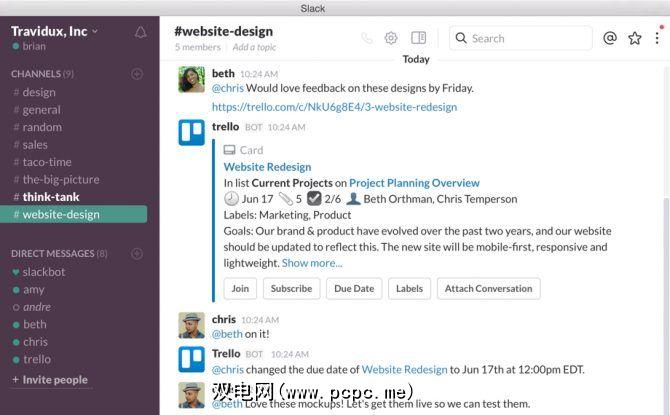The height and width of the screenshot is (415, 670).
Task: Expand the Travidux, Inc workspace menu
Action: pos(54,31)
